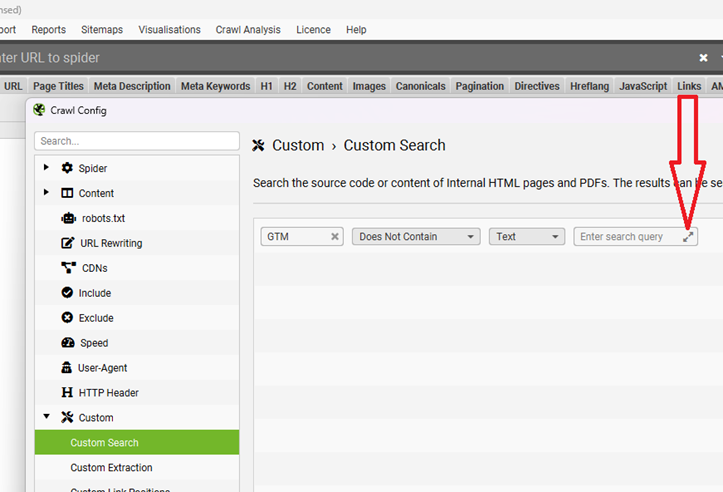Clear the URL bar with the X
The width and height of the screenshot is (723, 492).
tap(703, 58)
